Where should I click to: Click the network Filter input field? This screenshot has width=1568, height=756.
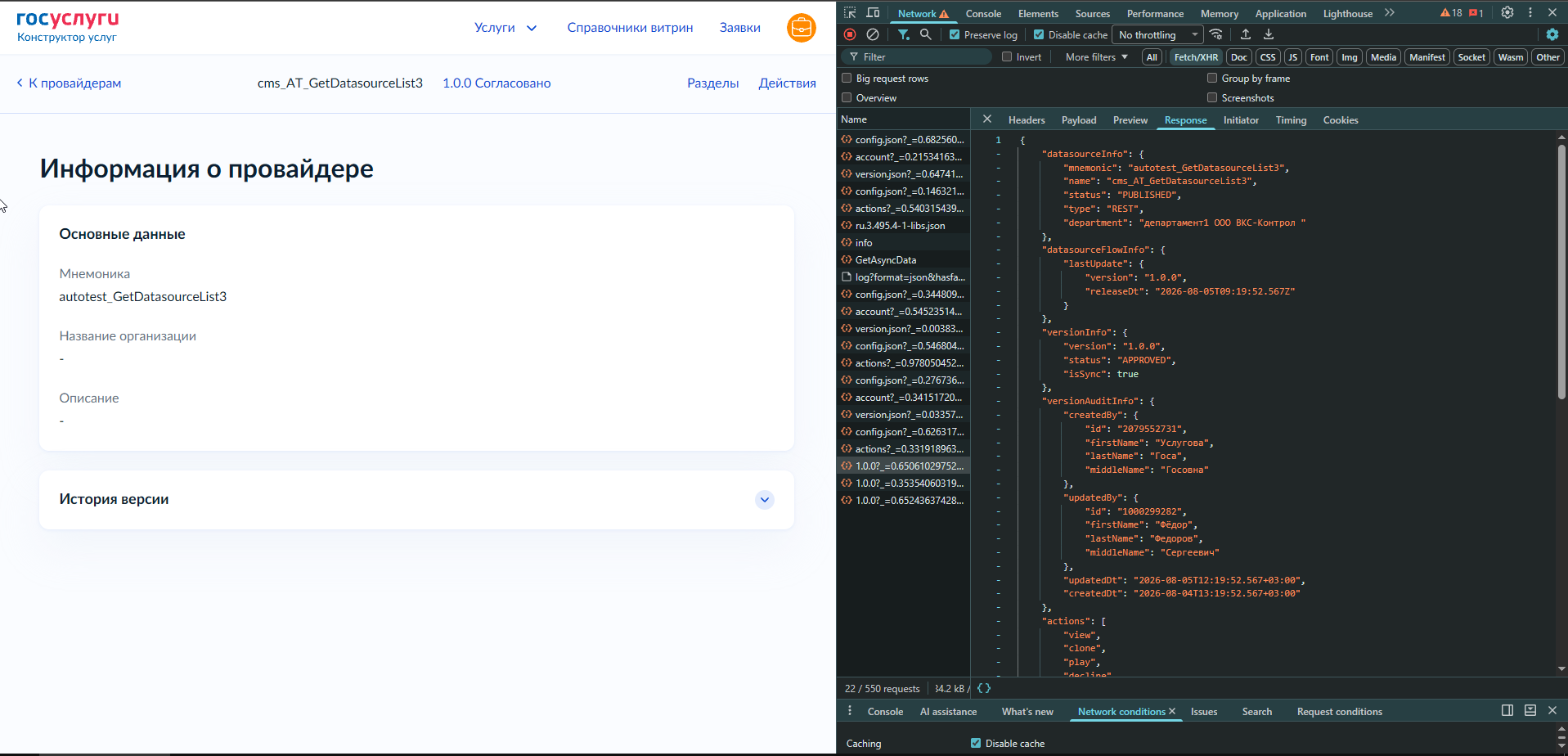click(916, 56)
